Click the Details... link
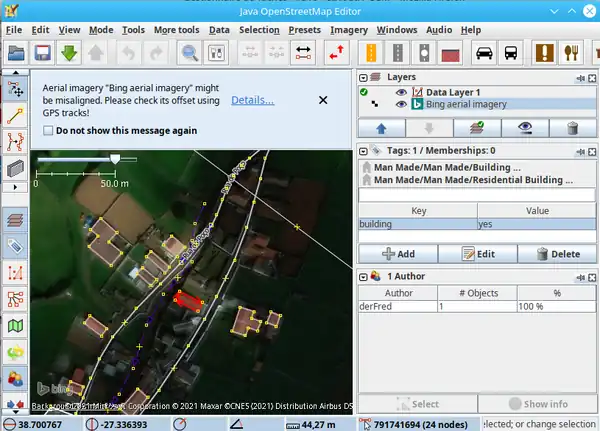The height and width of the screenshot is (431, 600). (x=252, y=100)
